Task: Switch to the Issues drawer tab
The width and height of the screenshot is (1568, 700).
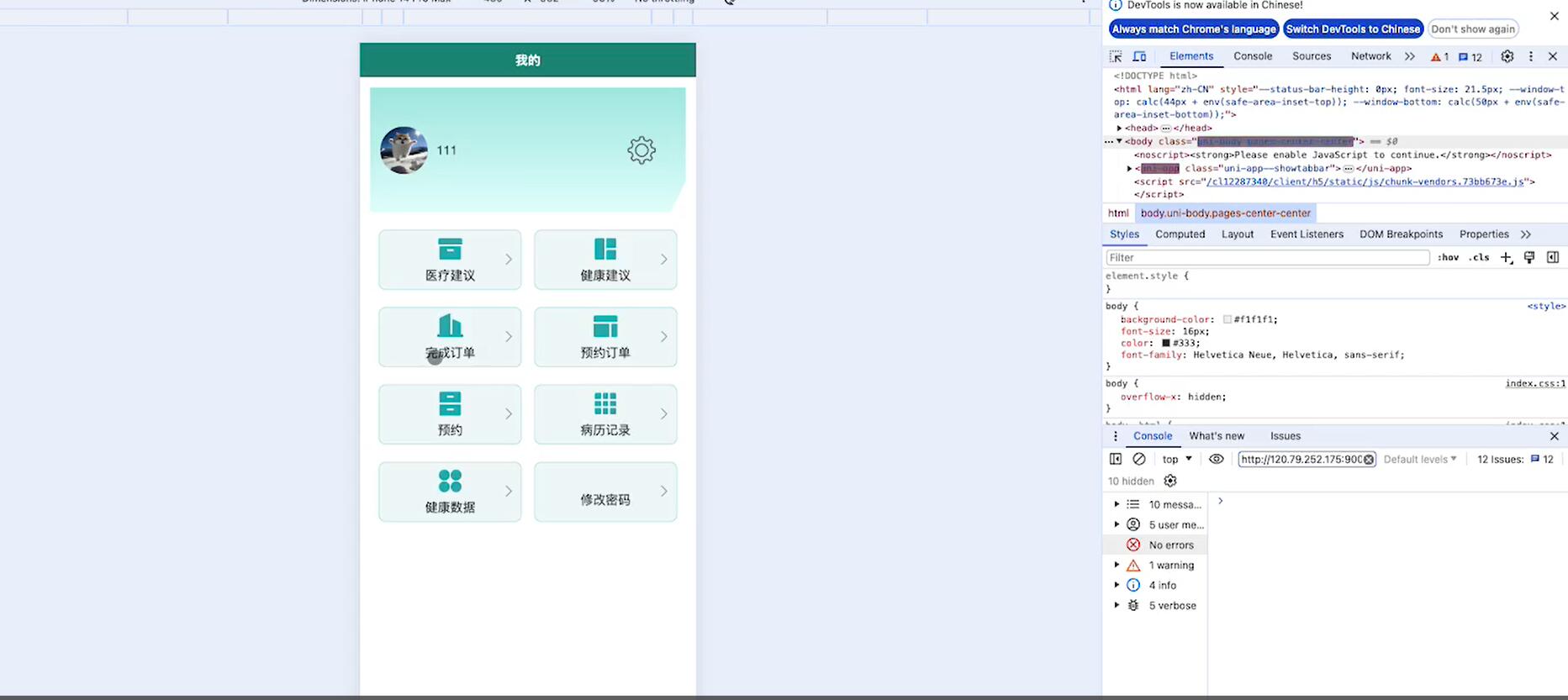Action: pos(1286,436)
